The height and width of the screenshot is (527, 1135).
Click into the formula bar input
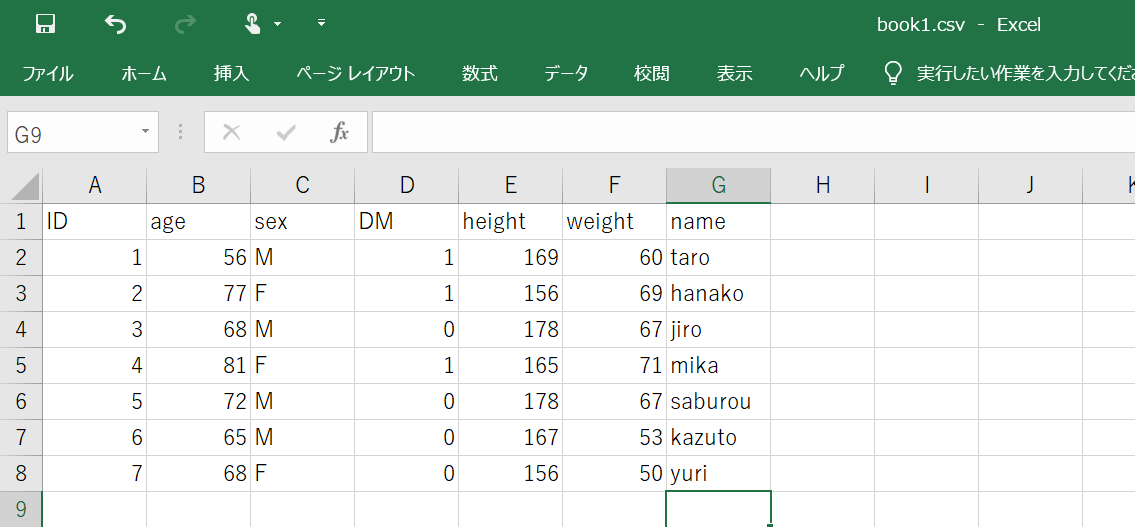coord(750,132)
